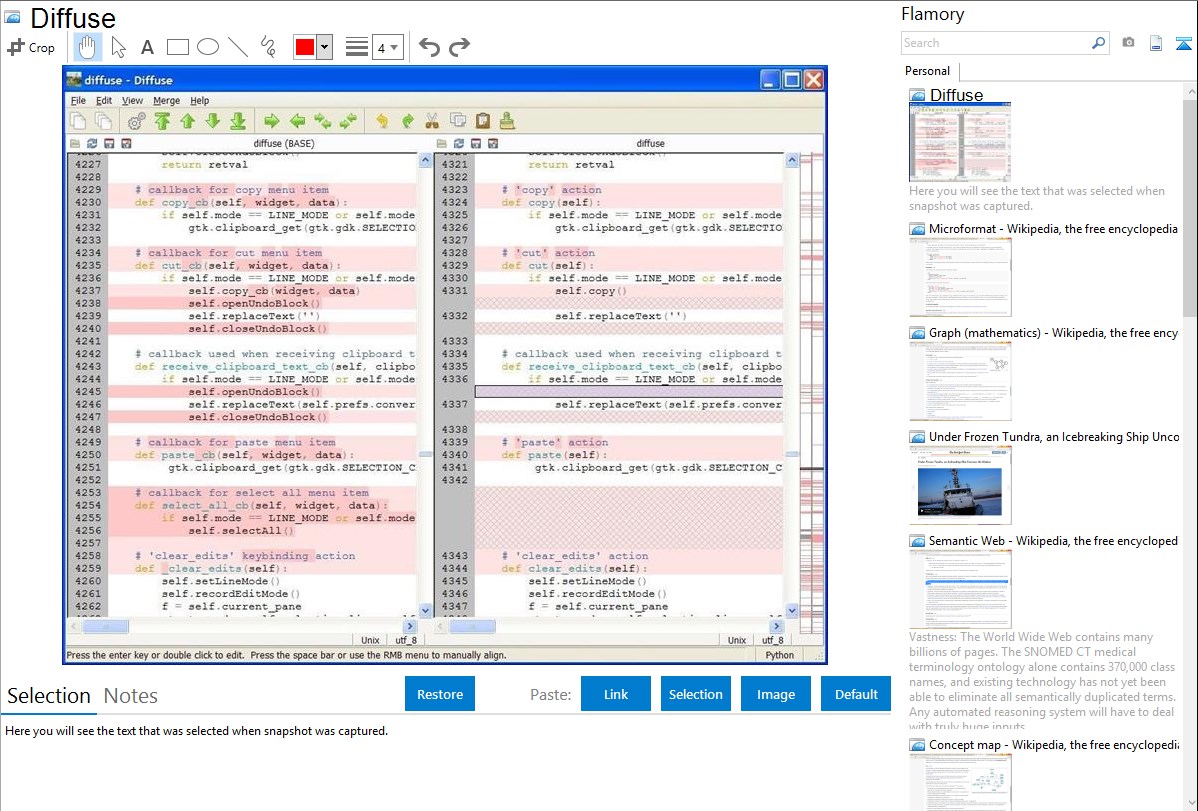Click the camera snapshot icon
The image size is (1198, 811).
(x=1128, y=43)
